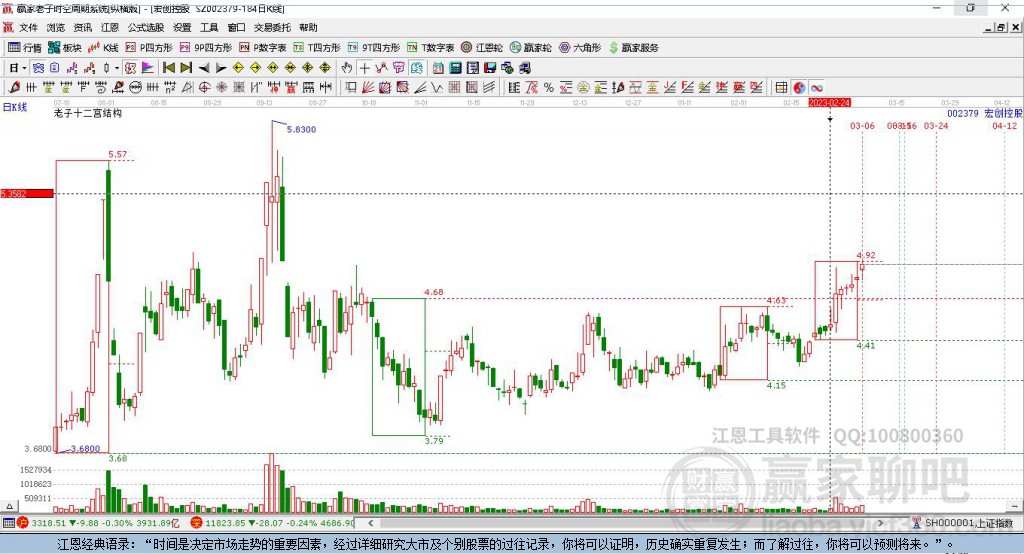The image size is (1024, 554).
Task: Open the 赢家轮 wheel tool
Action: click(x=531, y=48)
